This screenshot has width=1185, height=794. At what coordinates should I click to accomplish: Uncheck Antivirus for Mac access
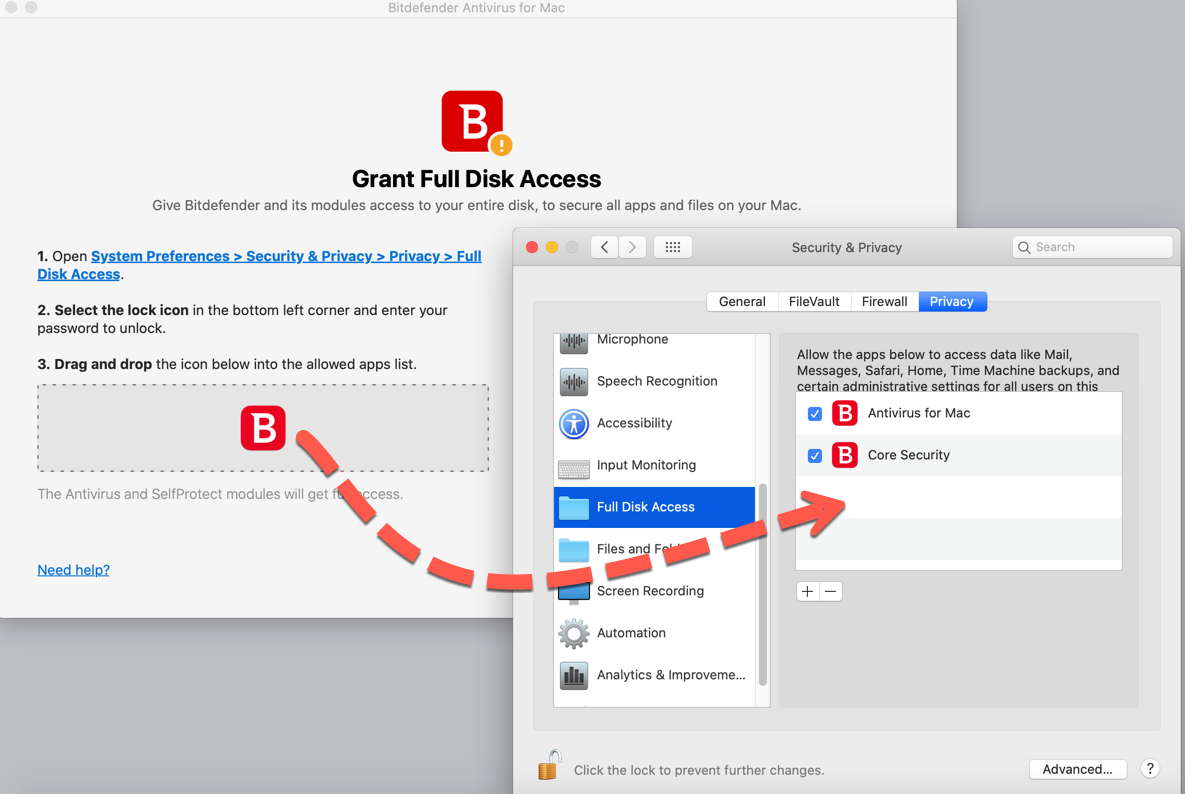pyautogui.click(x=815, y=413)
